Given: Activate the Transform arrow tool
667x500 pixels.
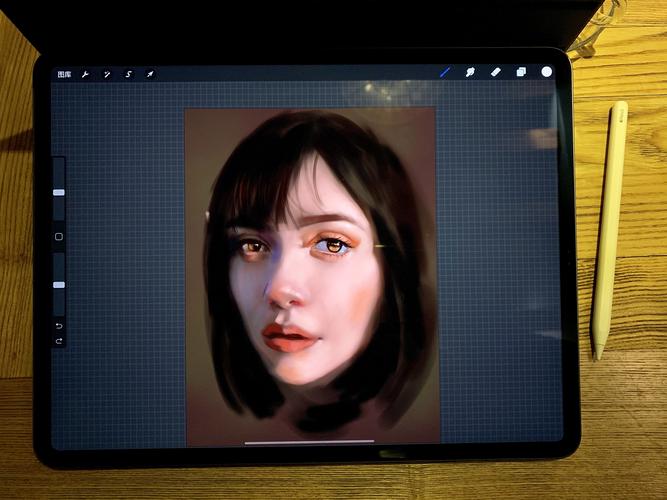Looking at the screenshot, I should click(150, 74).
